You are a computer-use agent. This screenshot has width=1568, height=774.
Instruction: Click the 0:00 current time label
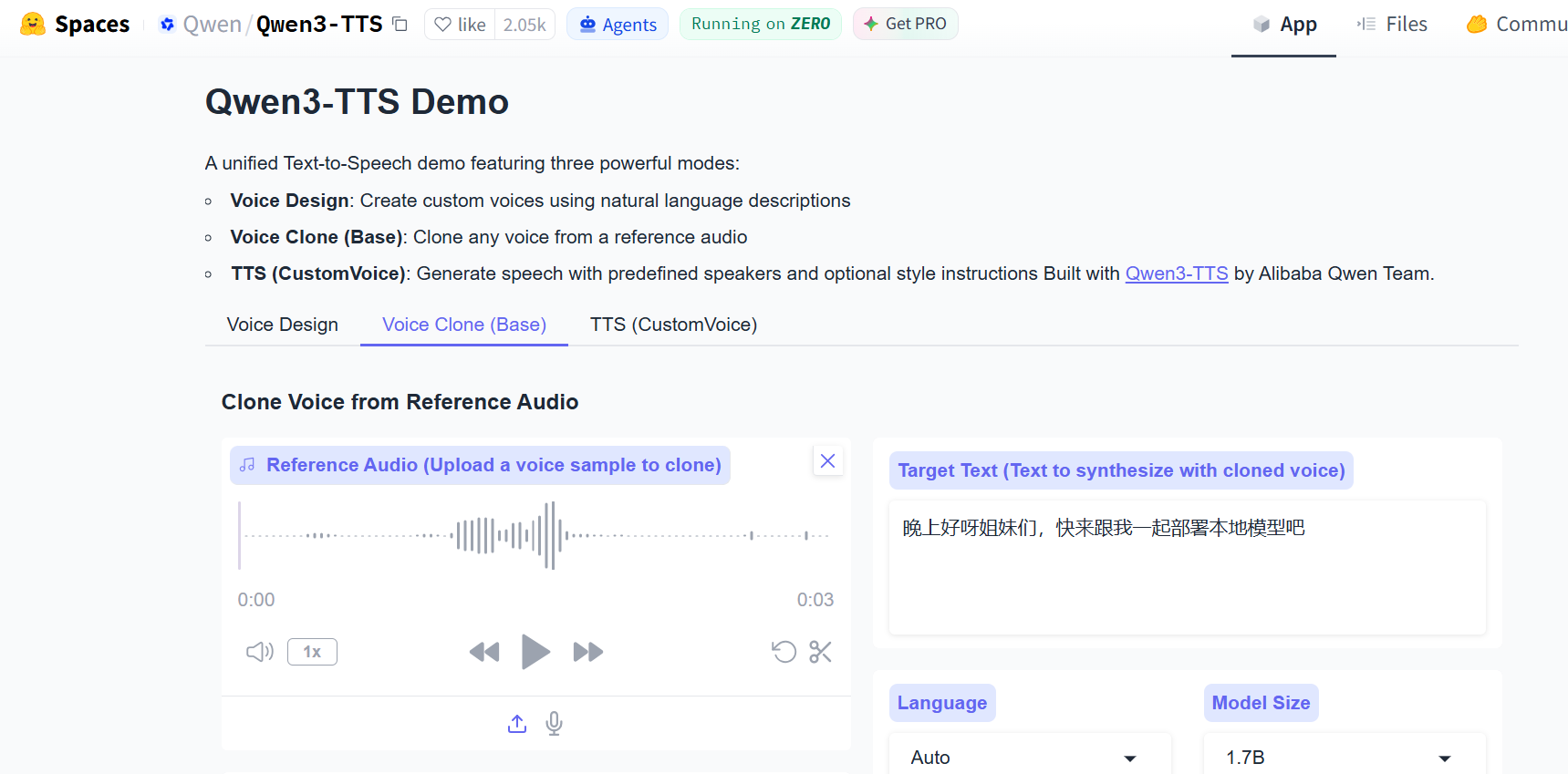coord(256,600)
